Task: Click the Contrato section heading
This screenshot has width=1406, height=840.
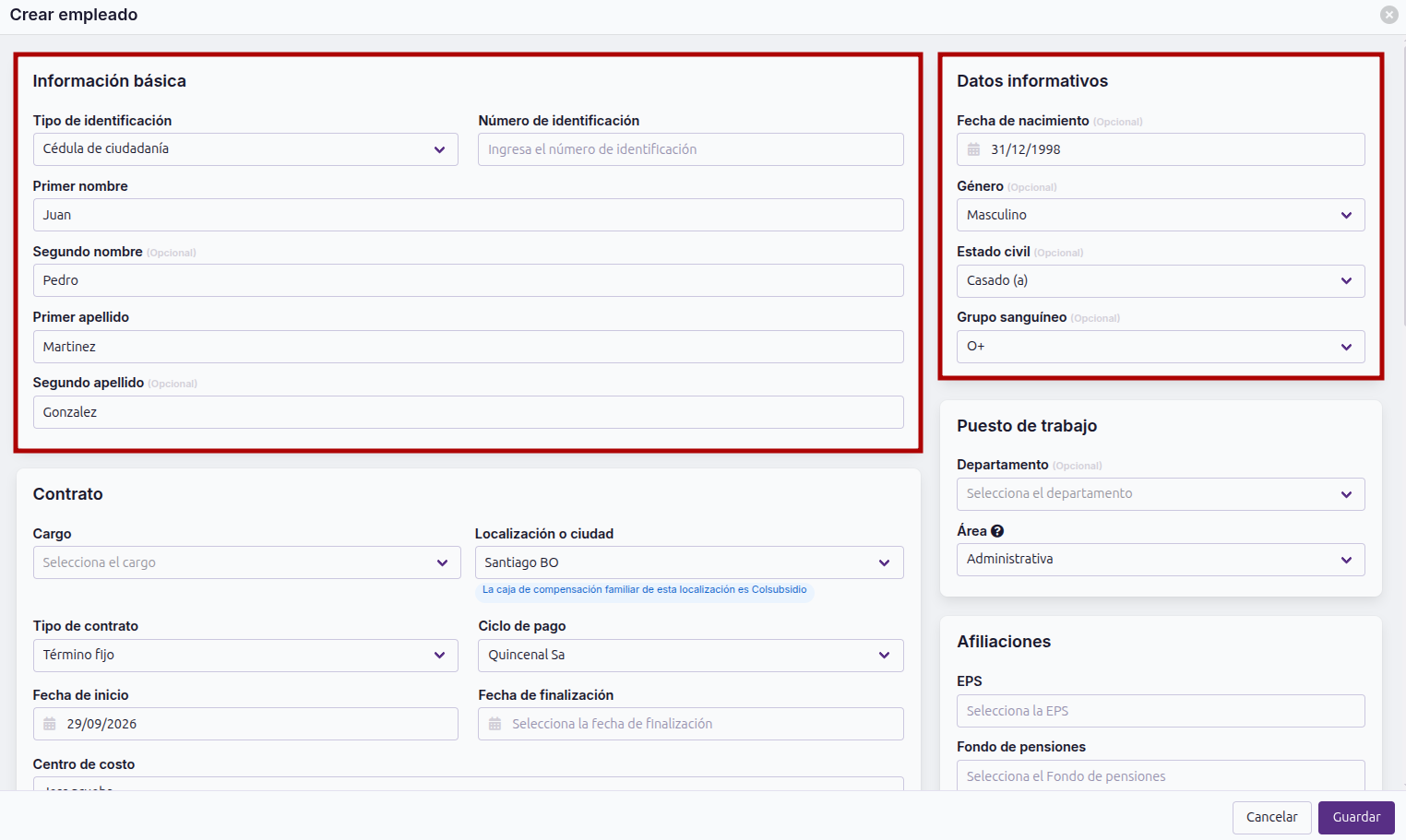Action: 68,494
